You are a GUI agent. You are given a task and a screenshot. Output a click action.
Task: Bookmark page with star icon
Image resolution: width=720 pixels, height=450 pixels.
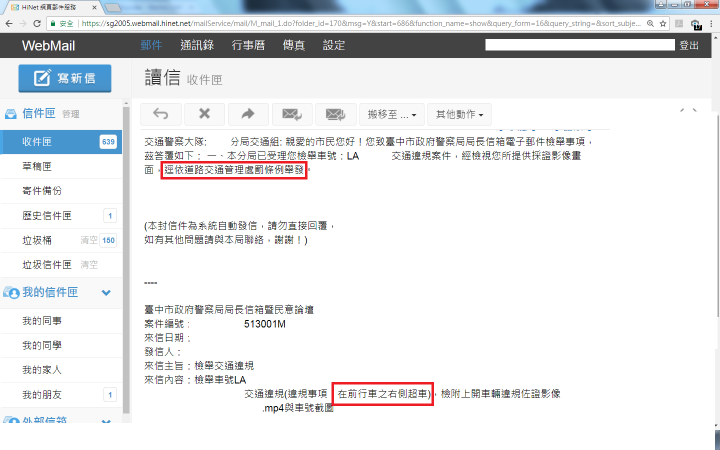(x=663, y=23)
